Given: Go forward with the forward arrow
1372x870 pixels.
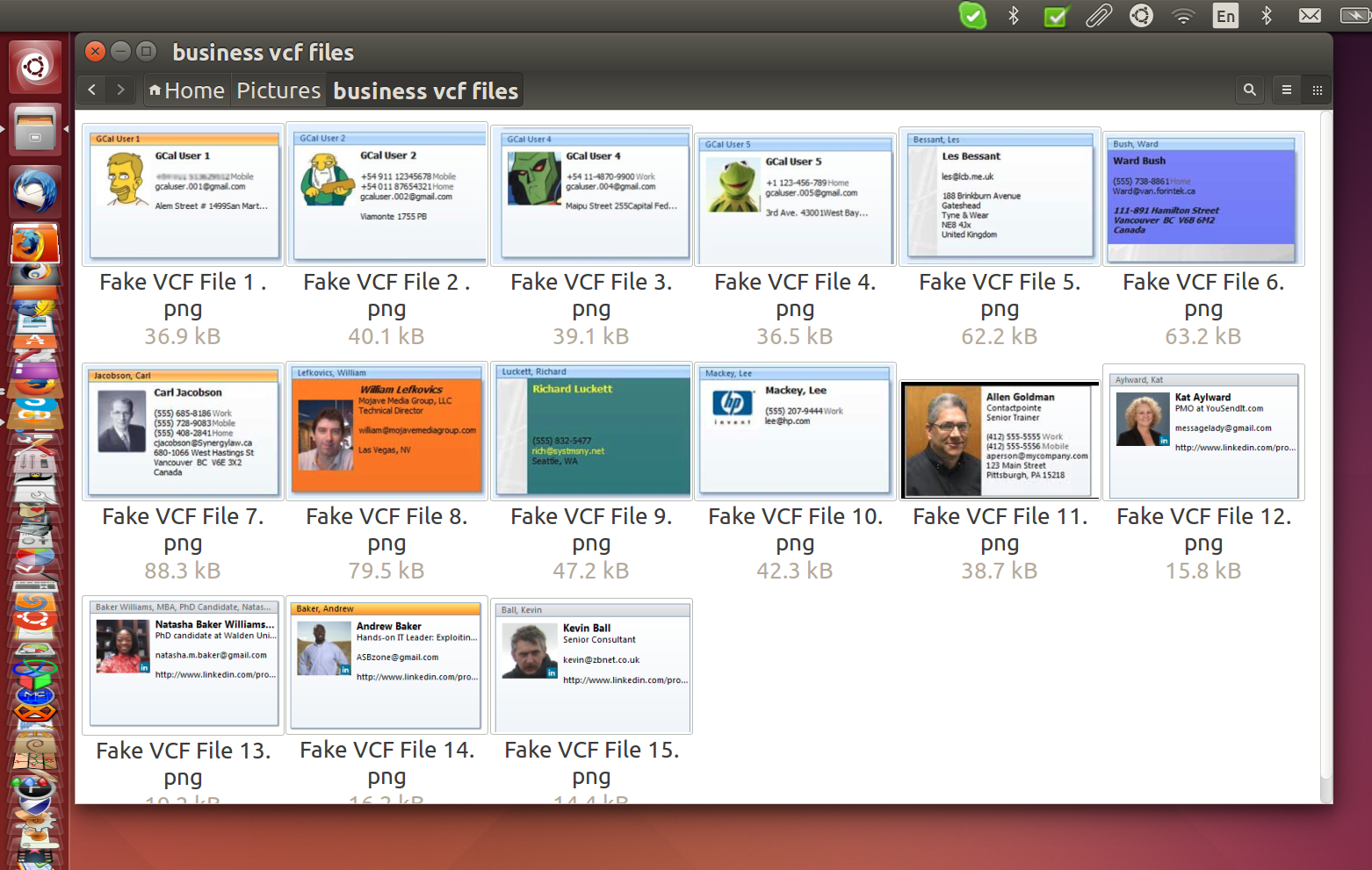Looking at the screenshot, I should click(x=120, y=90).
